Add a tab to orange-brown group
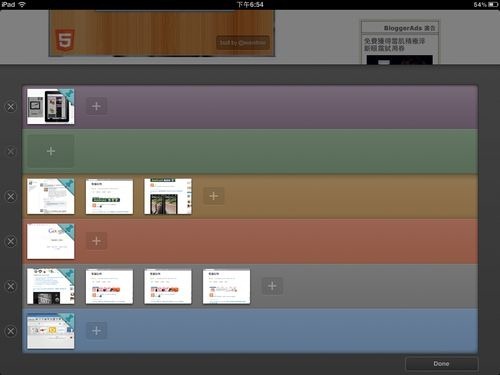Viewport: 500px width, 375px height. pos(214,196)
